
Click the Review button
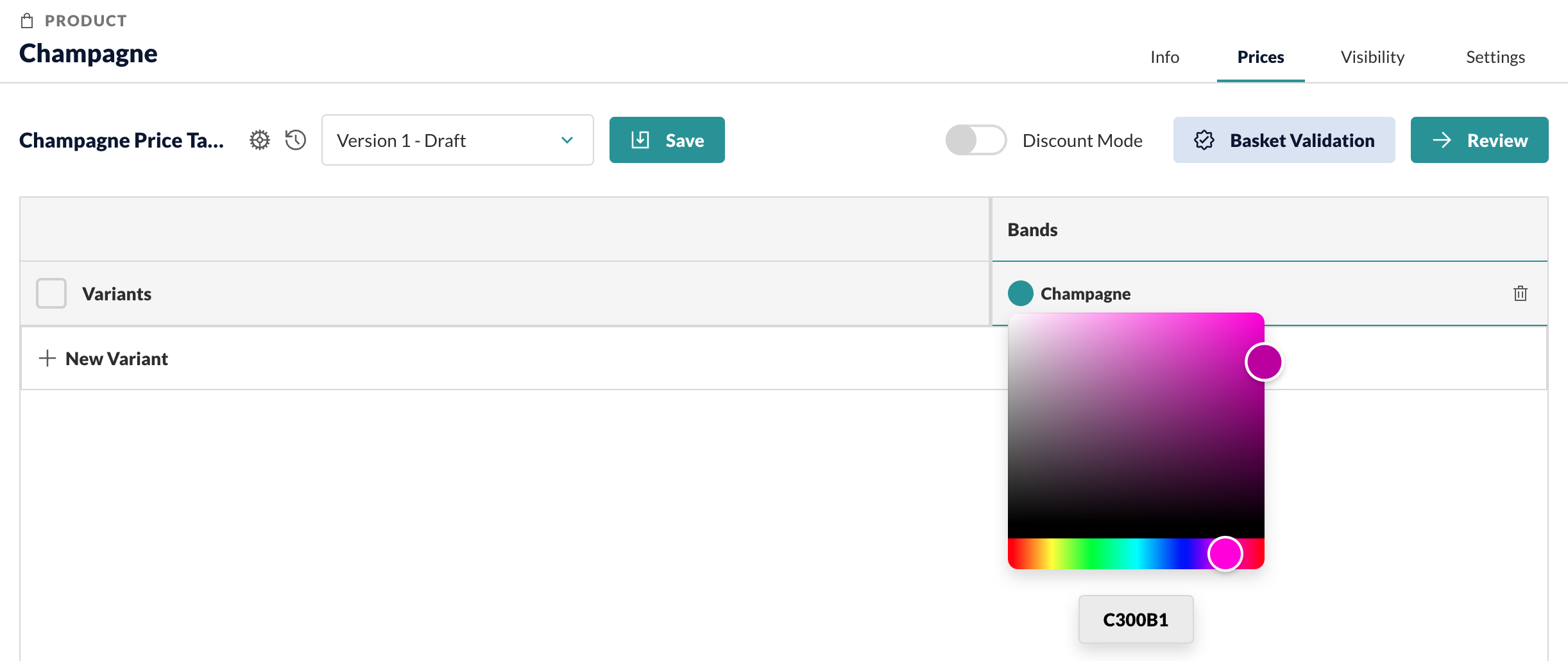point(1479,140)
